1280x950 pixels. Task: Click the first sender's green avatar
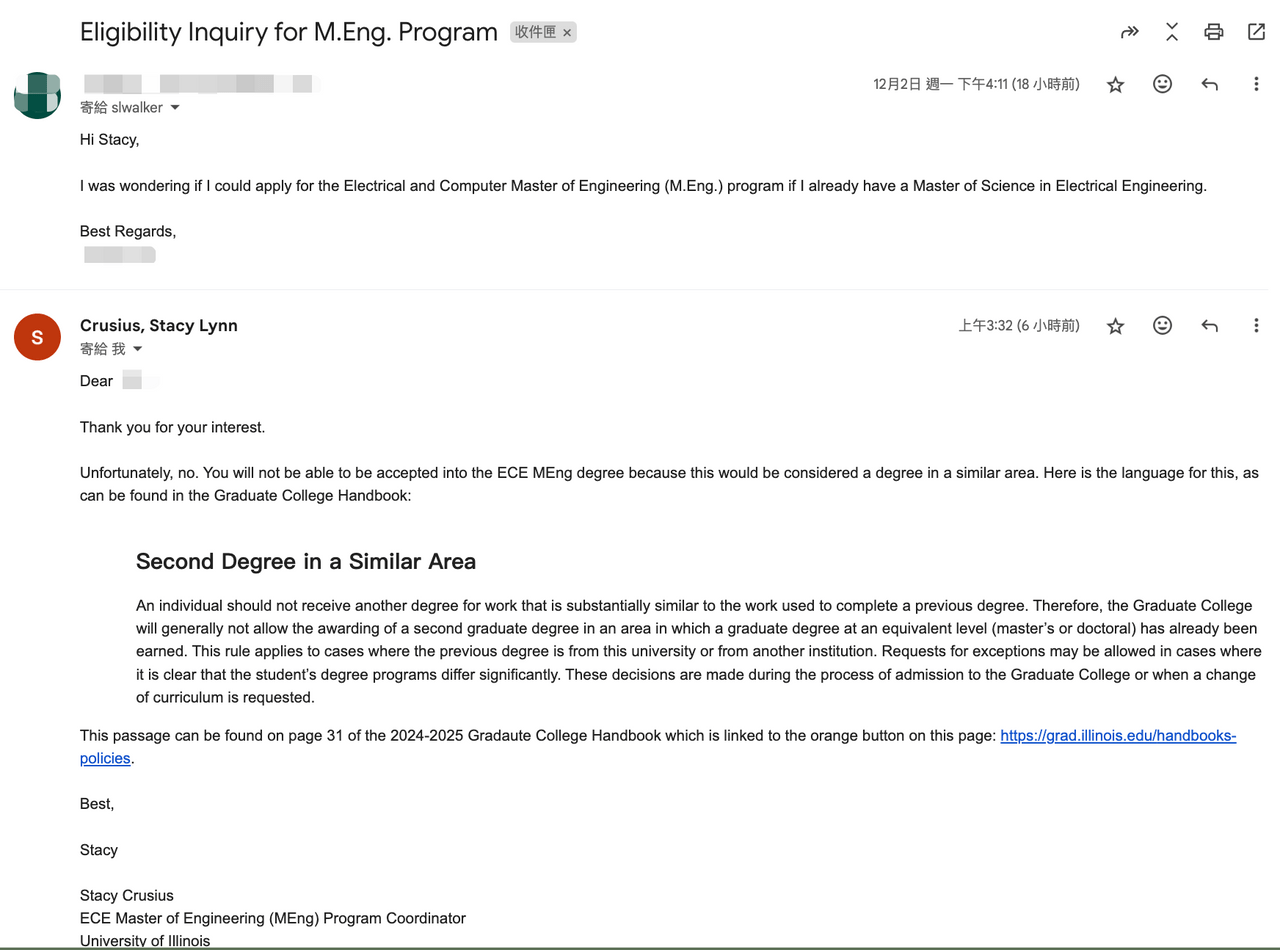(x=37, y=96)
